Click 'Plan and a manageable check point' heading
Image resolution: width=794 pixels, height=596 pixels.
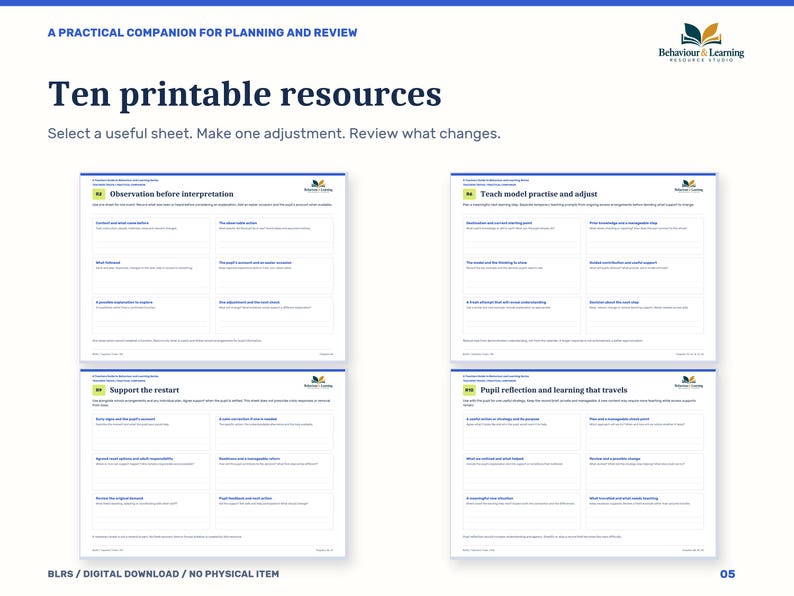click(x=619, y=419)
